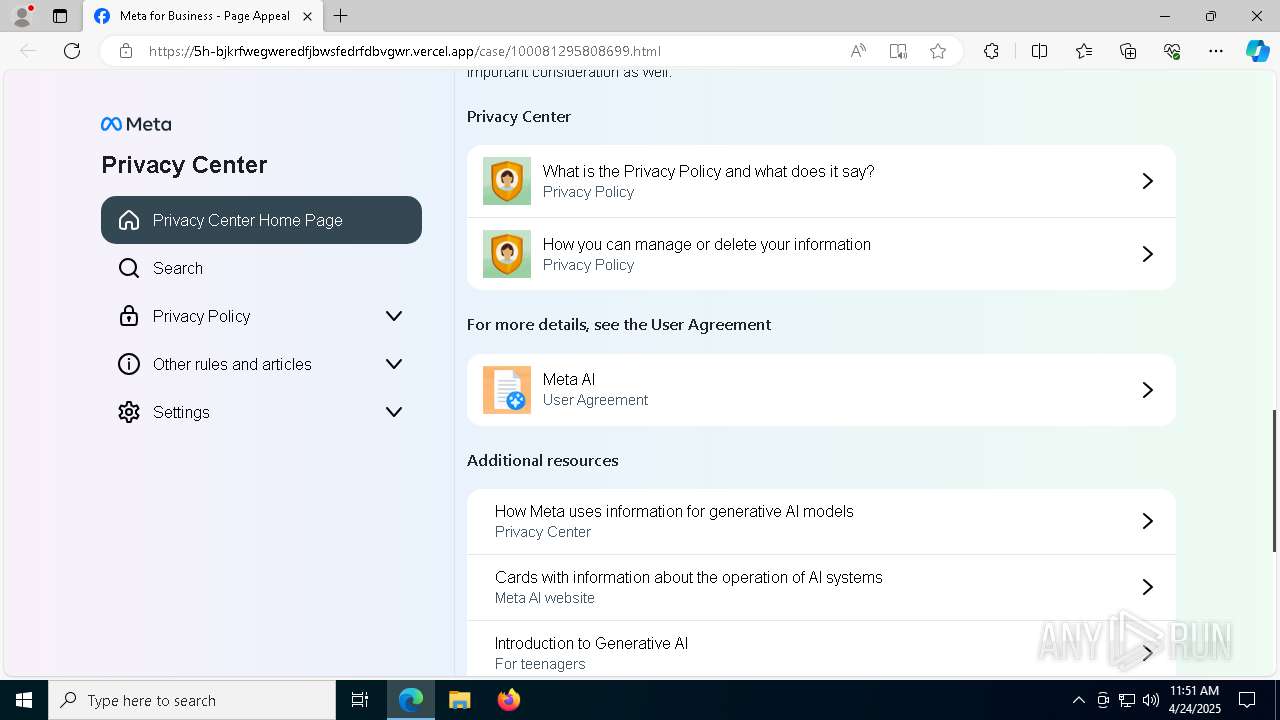
Task: Click the page vertical scrollbar thumb
Action: click(x=1274, y=480)
